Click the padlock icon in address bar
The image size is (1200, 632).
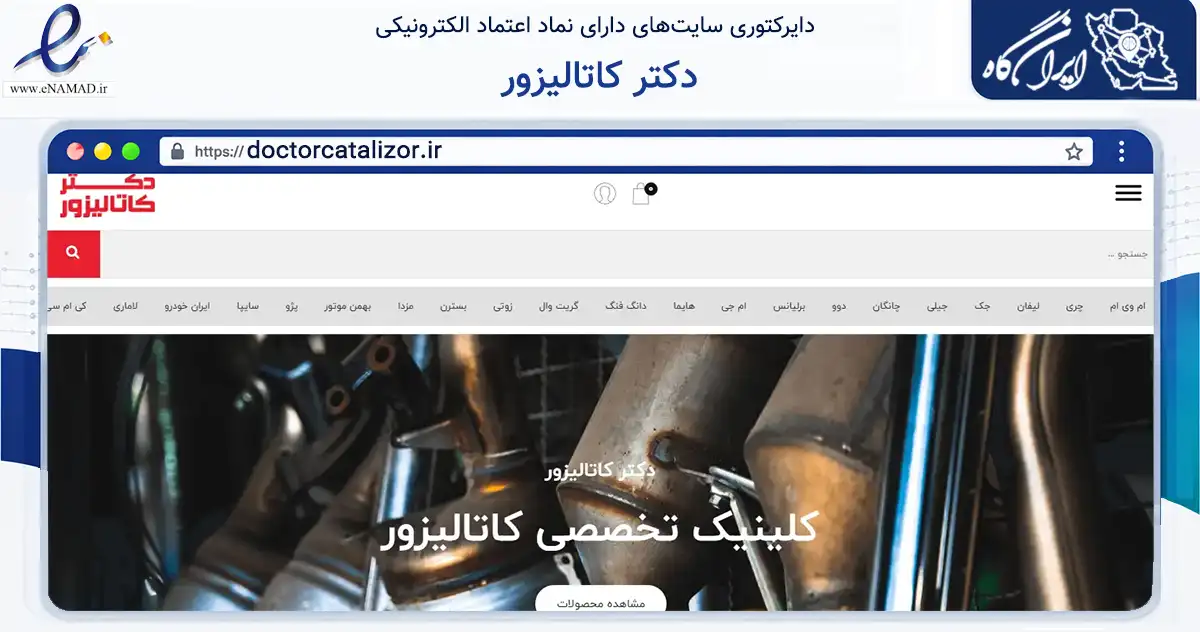[x=178, y=152]
